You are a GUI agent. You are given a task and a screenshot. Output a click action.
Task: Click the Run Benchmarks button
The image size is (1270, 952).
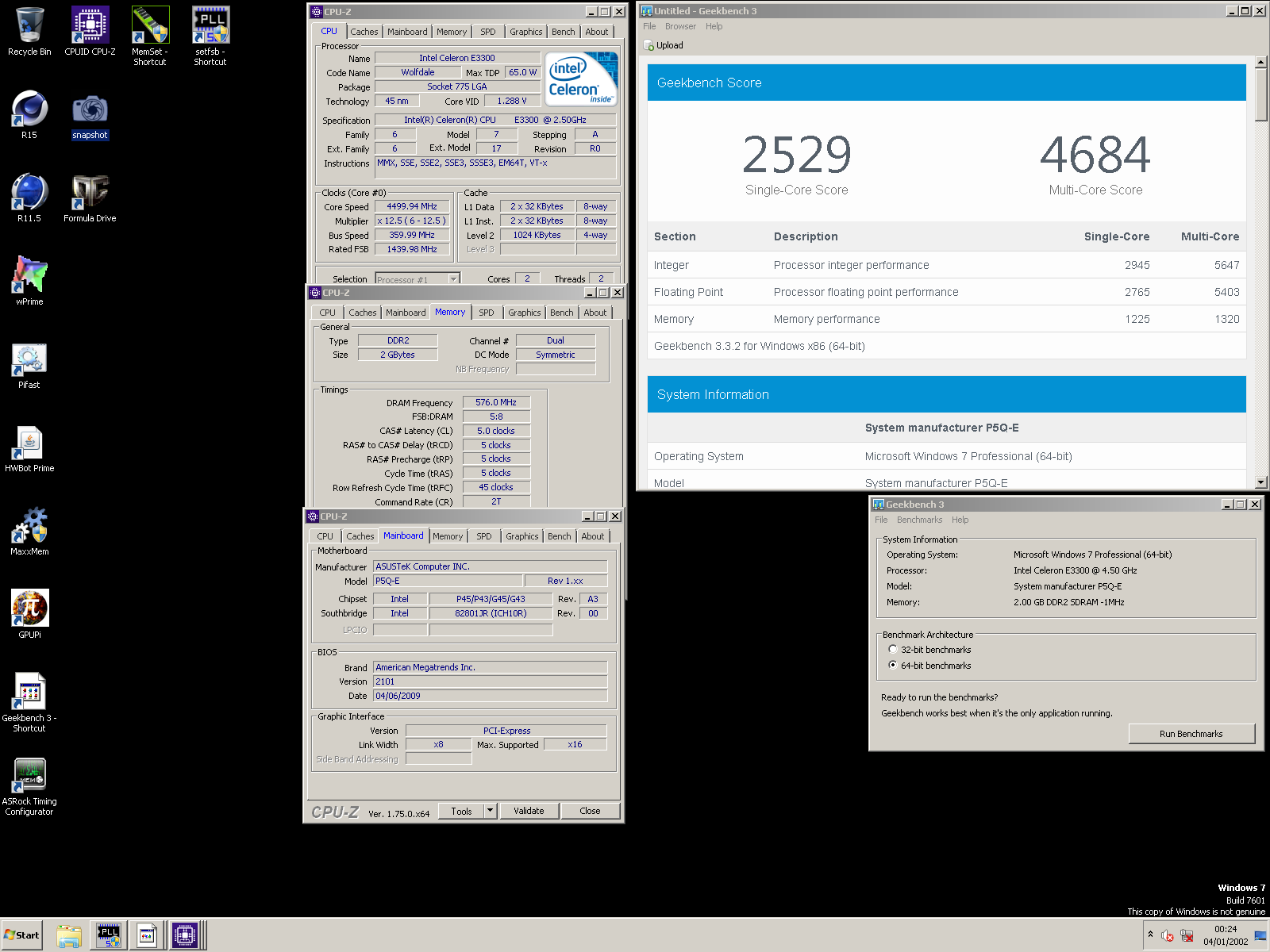pyautogui.click(x=1191, y=734)
